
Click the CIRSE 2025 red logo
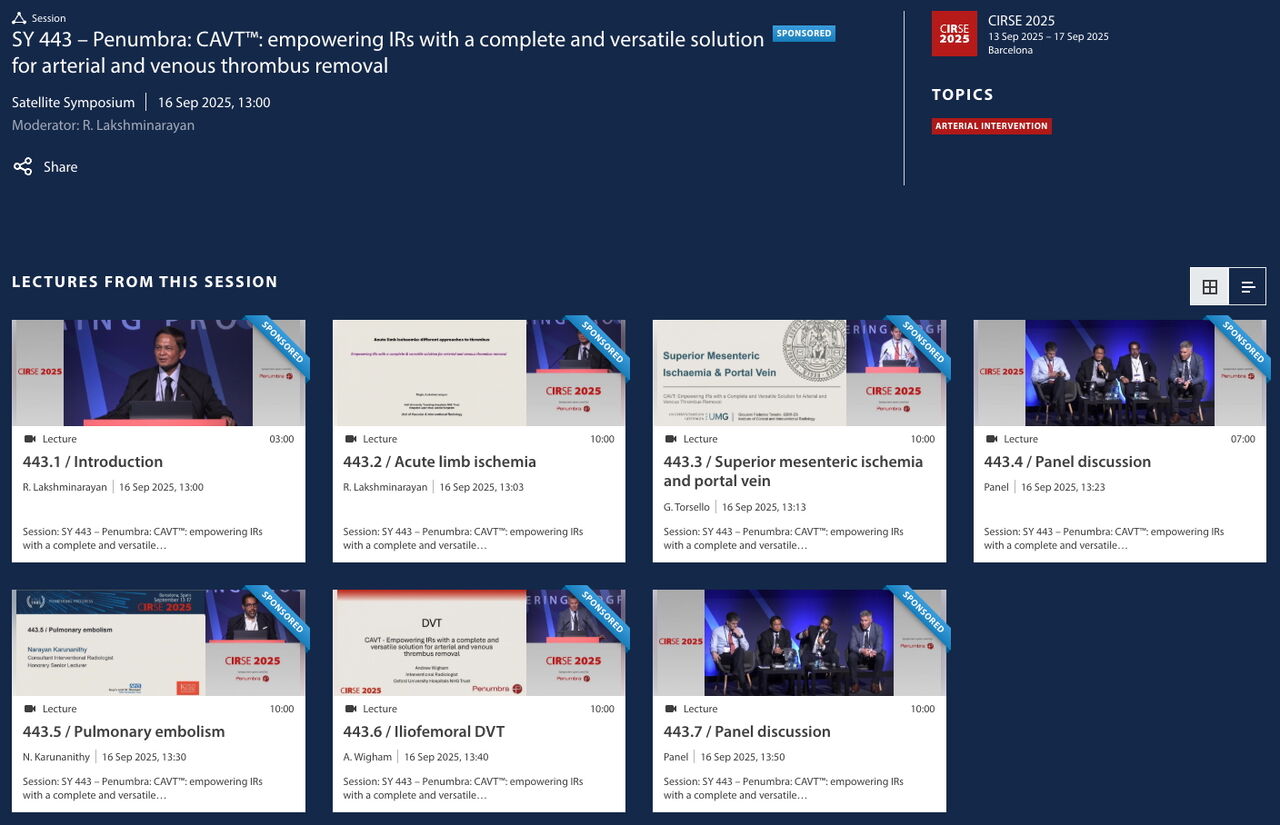(954, 34)
